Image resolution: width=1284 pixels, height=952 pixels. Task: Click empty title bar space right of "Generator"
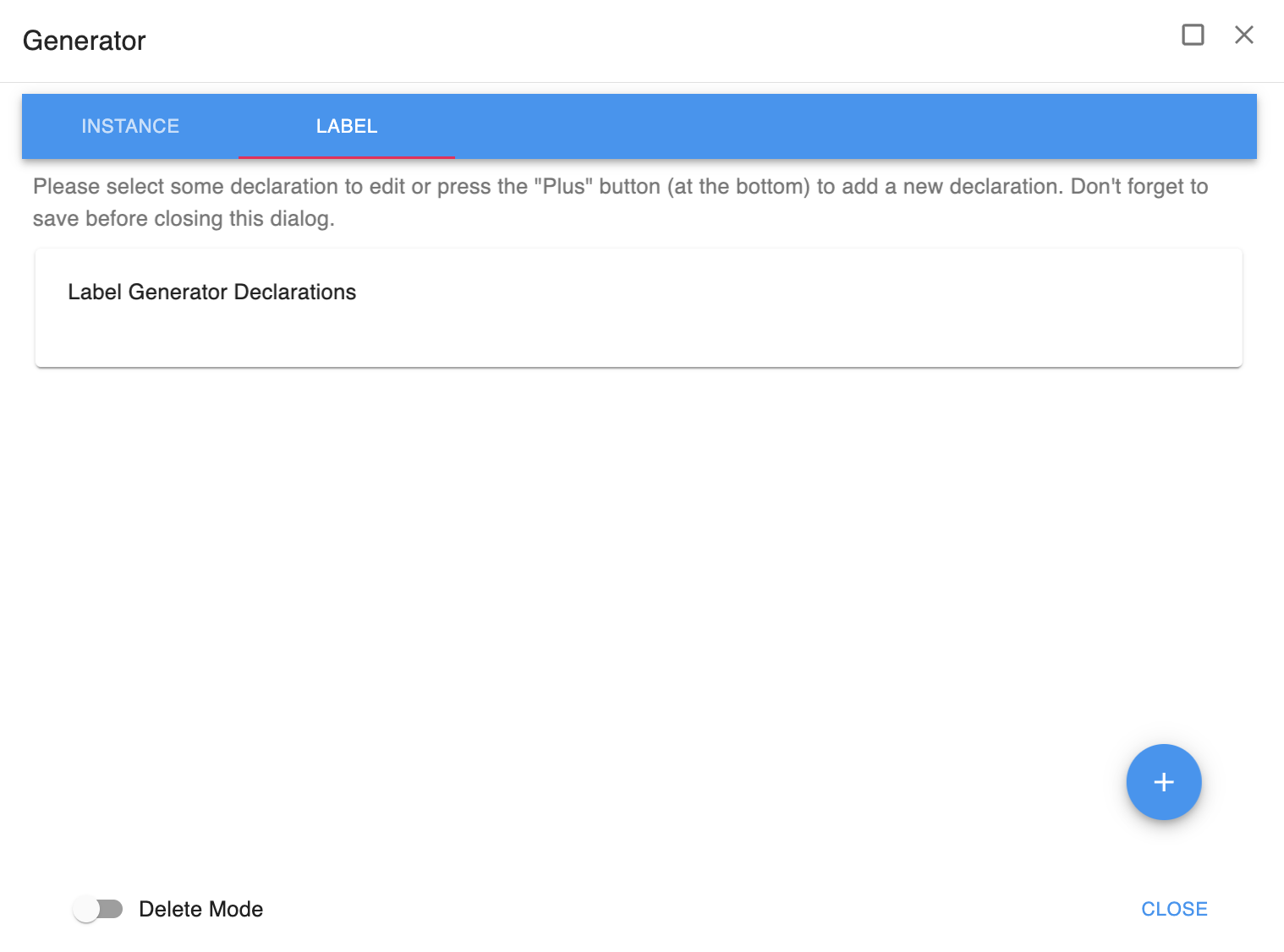coord(634,41)
